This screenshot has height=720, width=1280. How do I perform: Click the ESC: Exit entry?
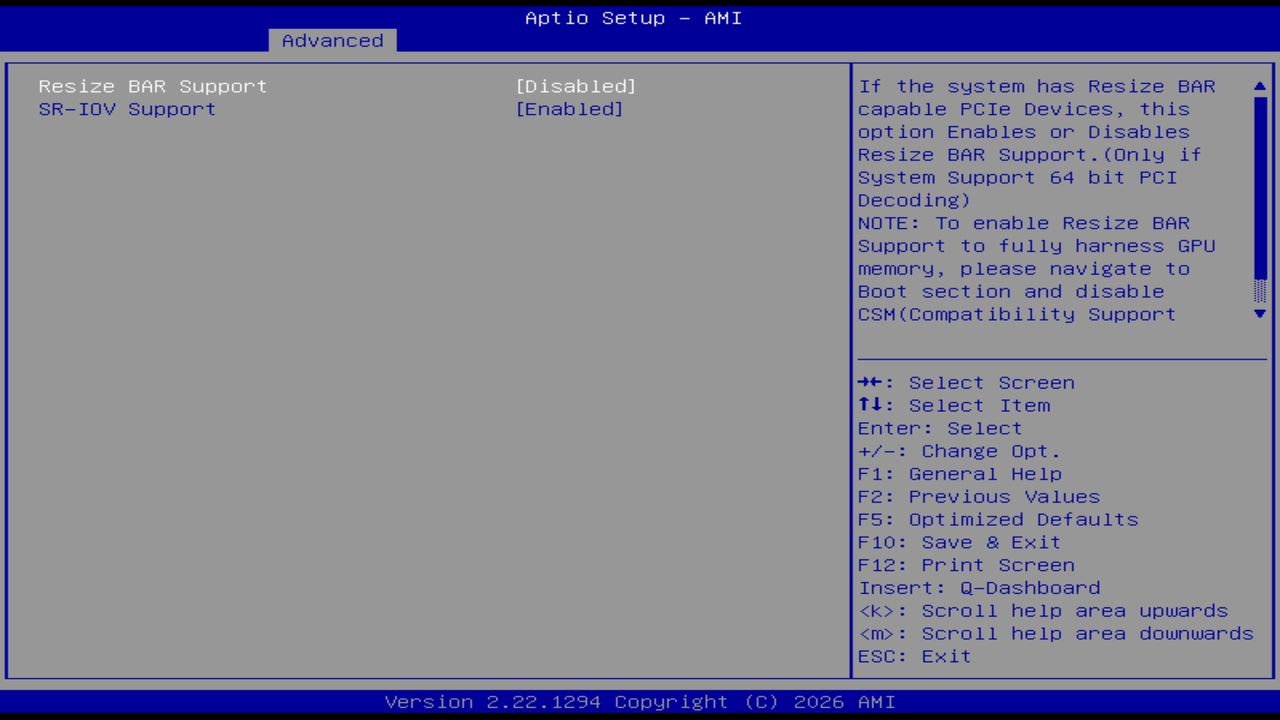tap(913, 656)
